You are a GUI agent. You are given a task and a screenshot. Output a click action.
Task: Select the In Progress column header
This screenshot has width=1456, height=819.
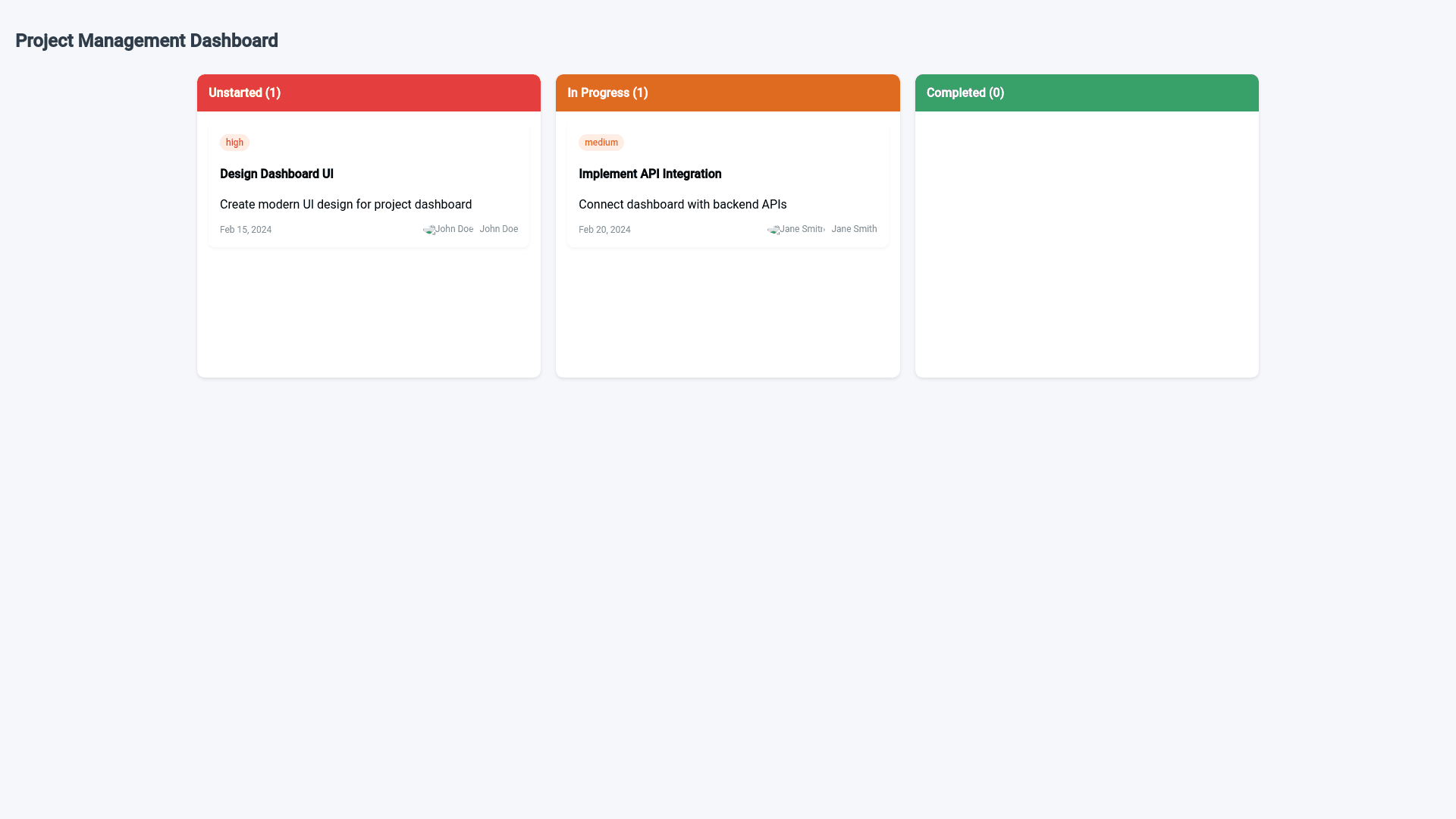[727, 93]
